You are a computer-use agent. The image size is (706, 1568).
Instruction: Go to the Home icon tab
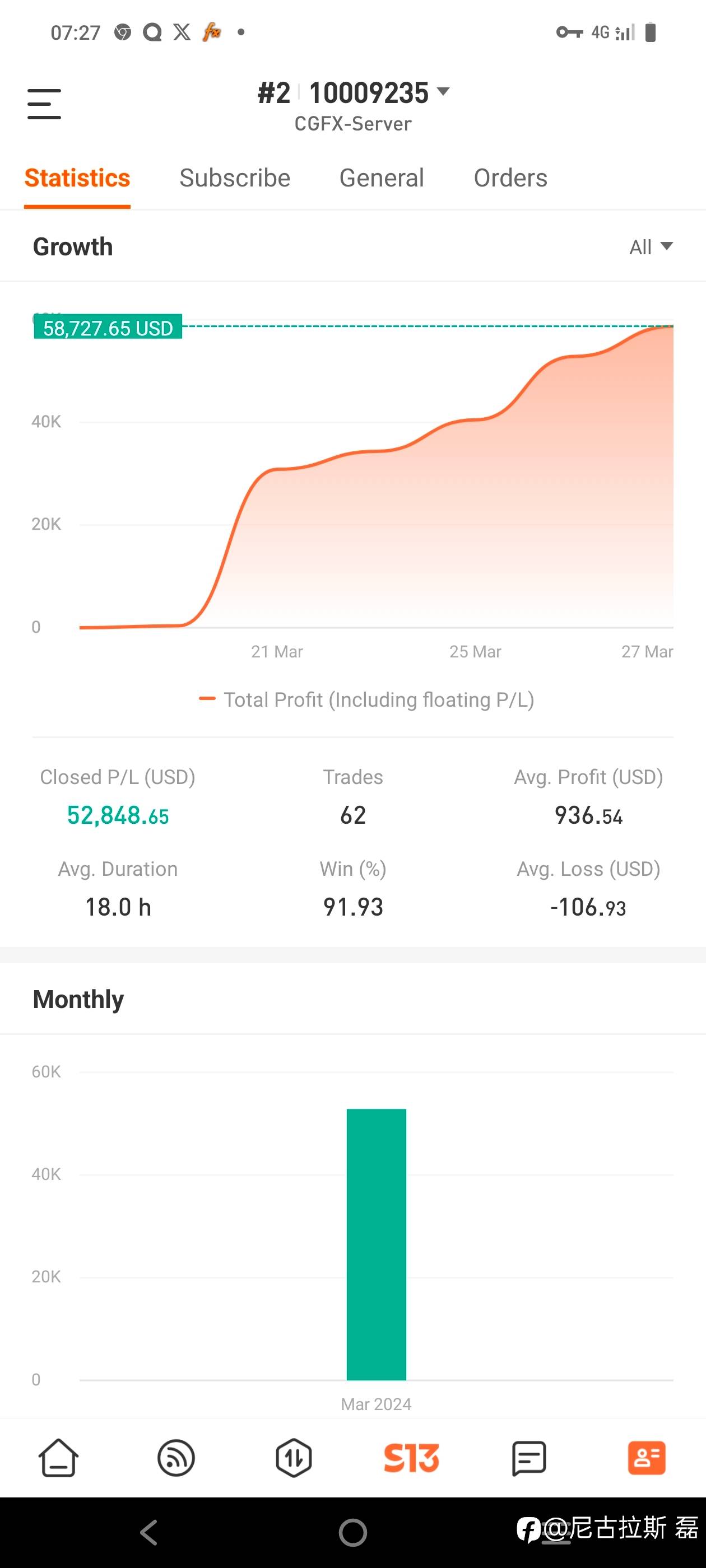pos(58,1458)
